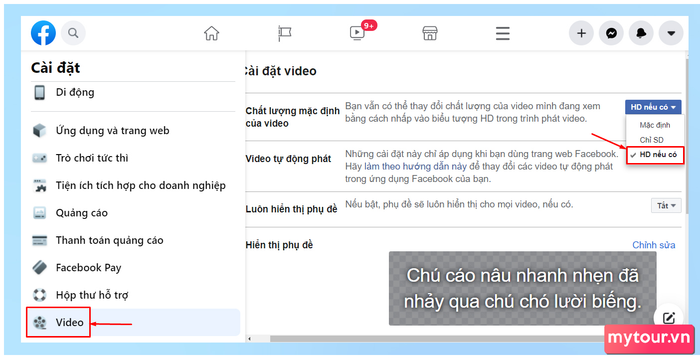Click the Video tự động phát label

click(x=288, y=159)
